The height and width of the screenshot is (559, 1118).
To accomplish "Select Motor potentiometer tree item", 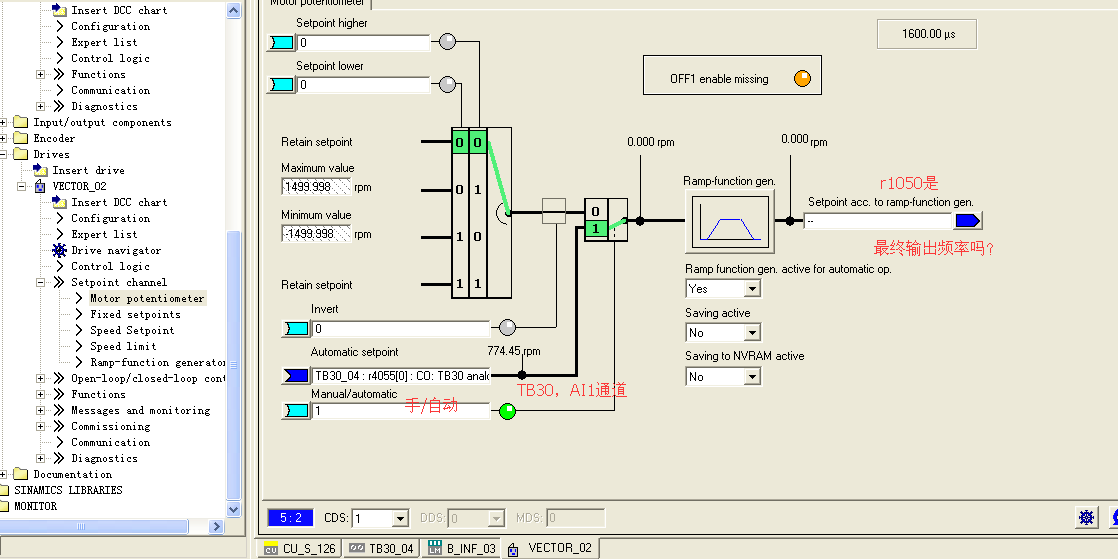I will point(147,298).
